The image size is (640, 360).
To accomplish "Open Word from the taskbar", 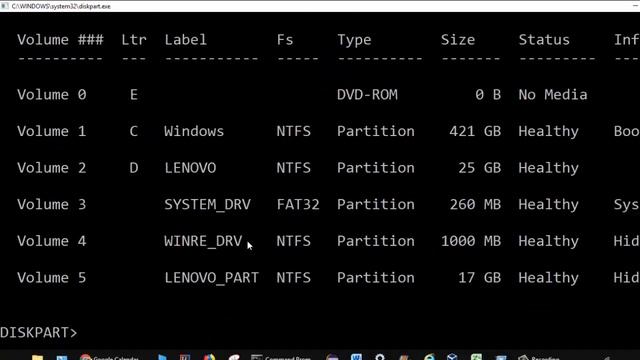I will click(356, 358).
